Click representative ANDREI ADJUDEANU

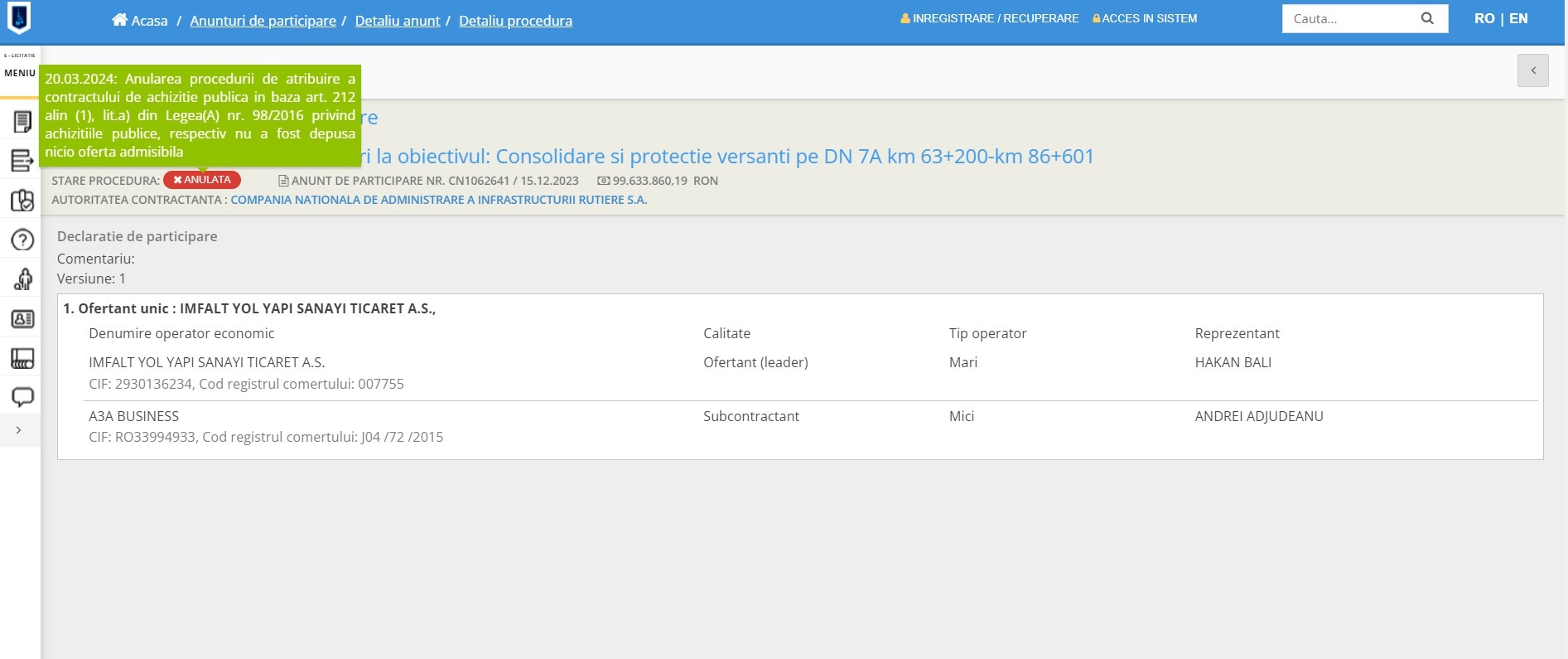click(x=1259, y=416)
